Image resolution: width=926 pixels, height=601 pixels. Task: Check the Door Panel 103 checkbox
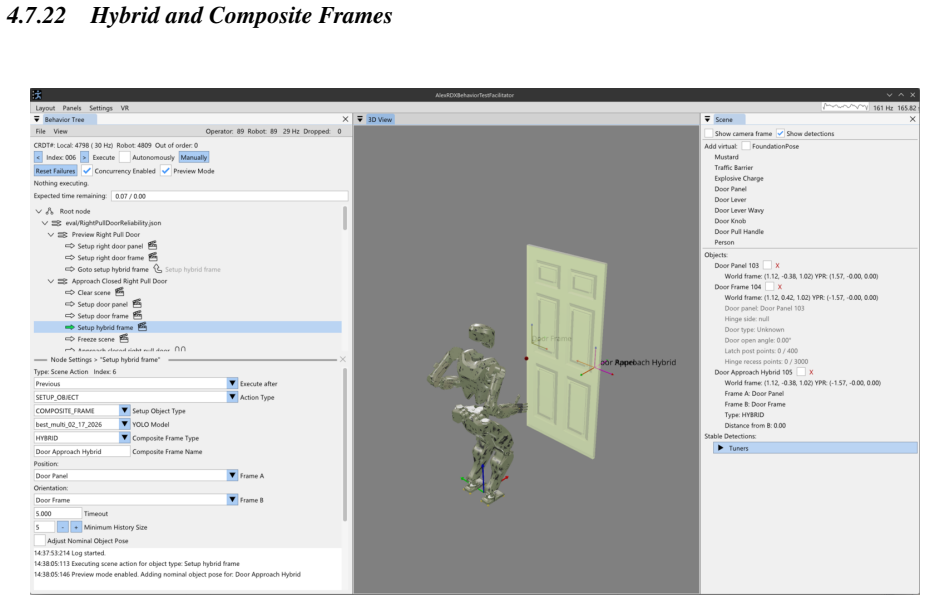tap(767, 265)
